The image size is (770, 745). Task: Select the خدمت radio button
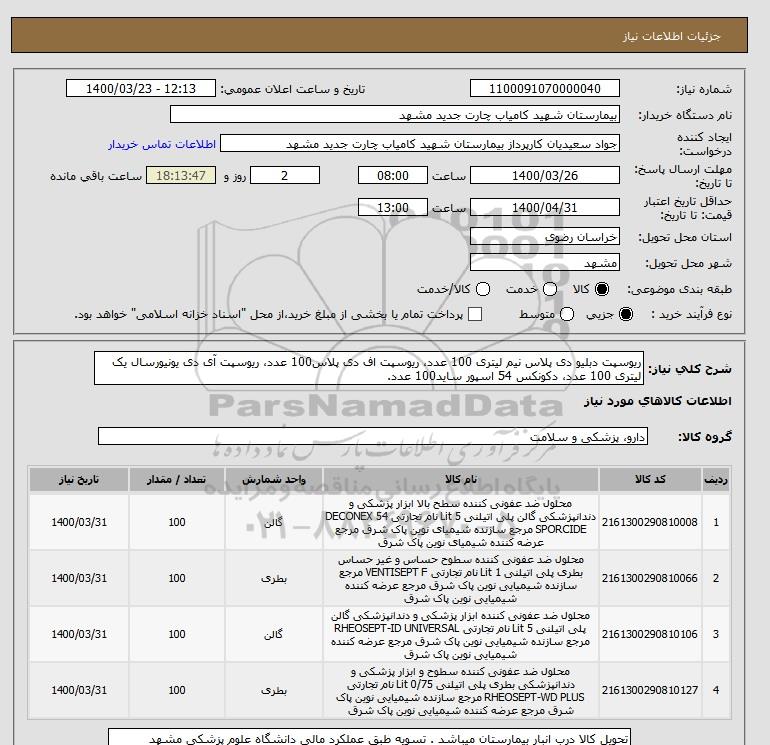[550, 289]
